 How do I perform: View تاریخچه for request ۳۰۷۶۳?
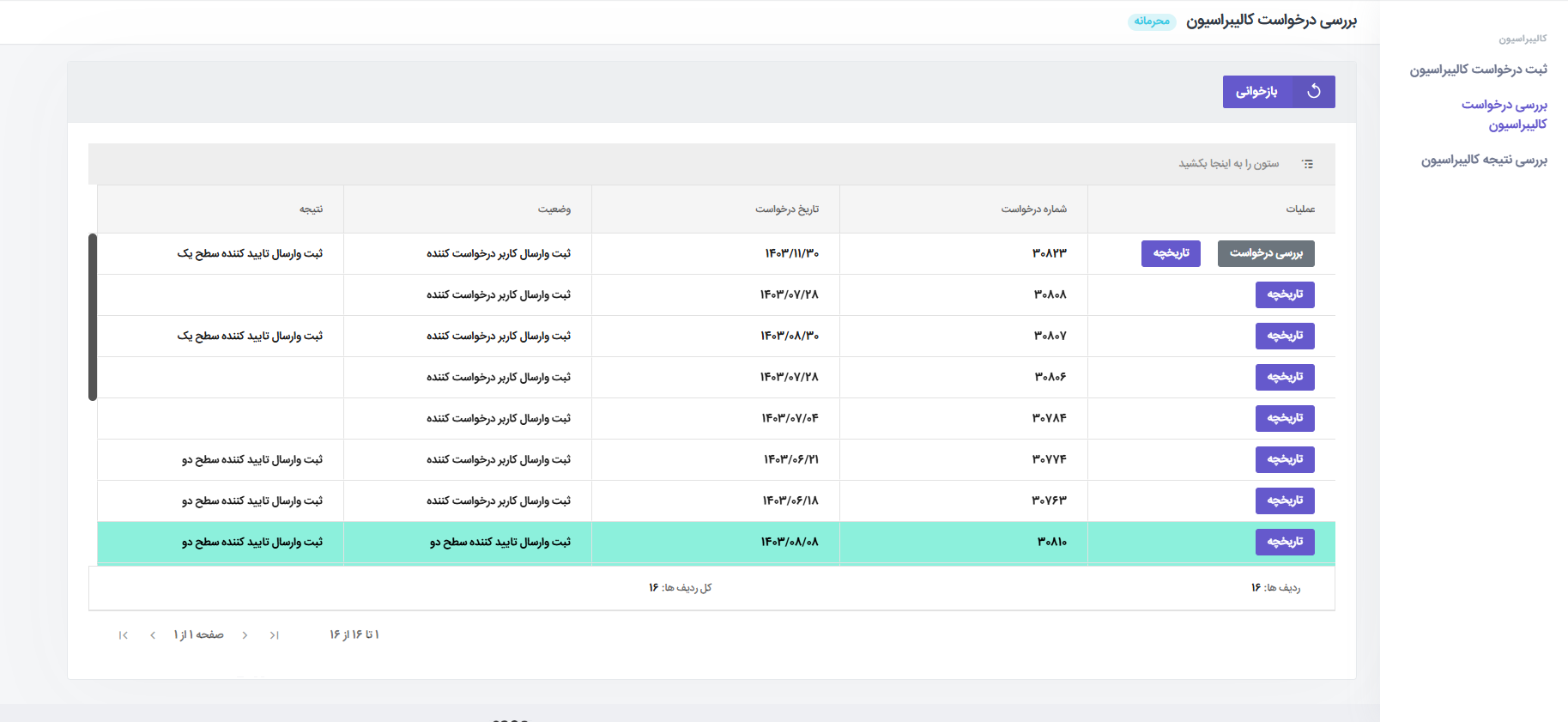click(x=1285, y=501)
